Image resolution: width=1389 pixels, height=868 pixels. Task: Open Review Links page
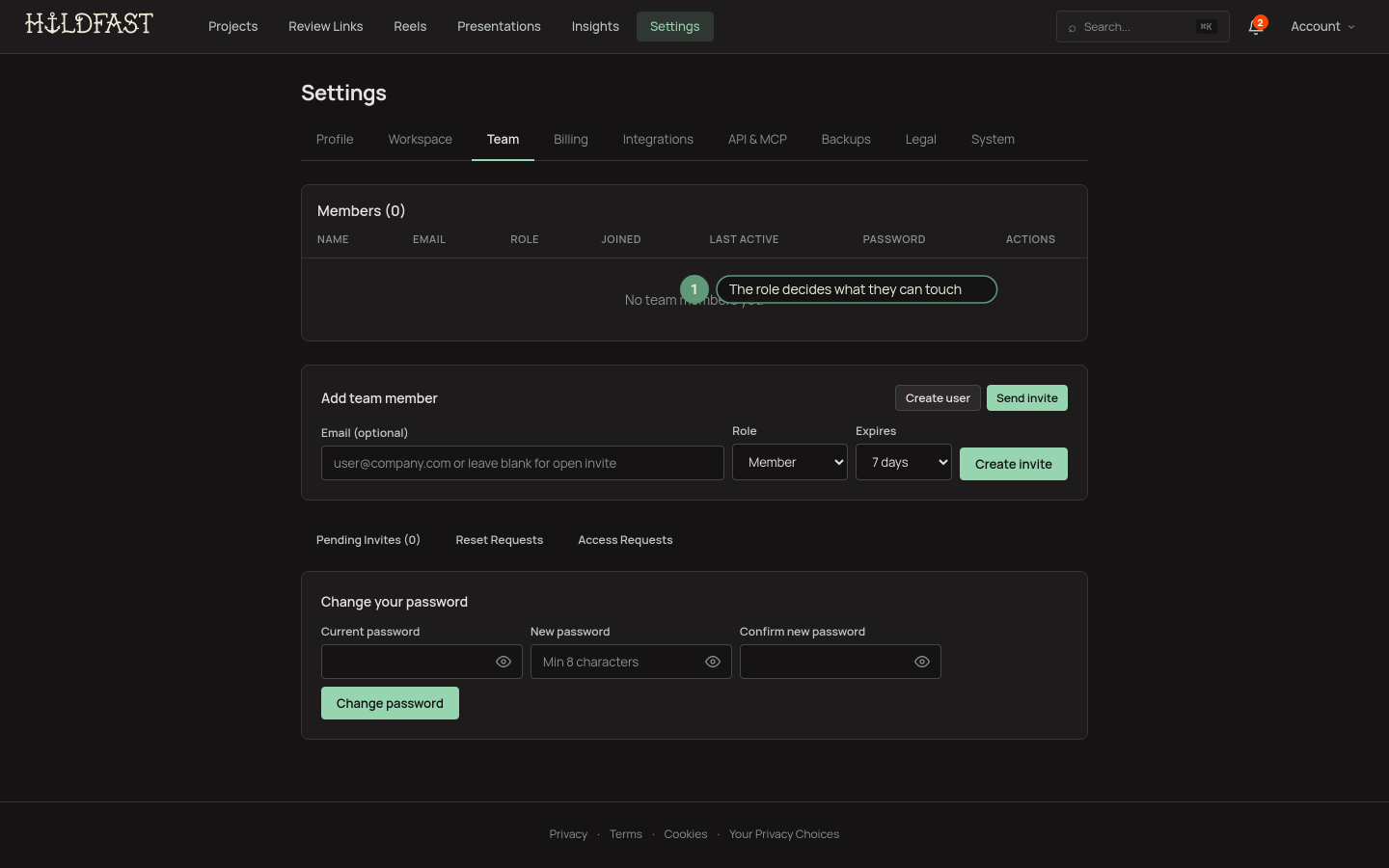[x=326, y=27]
